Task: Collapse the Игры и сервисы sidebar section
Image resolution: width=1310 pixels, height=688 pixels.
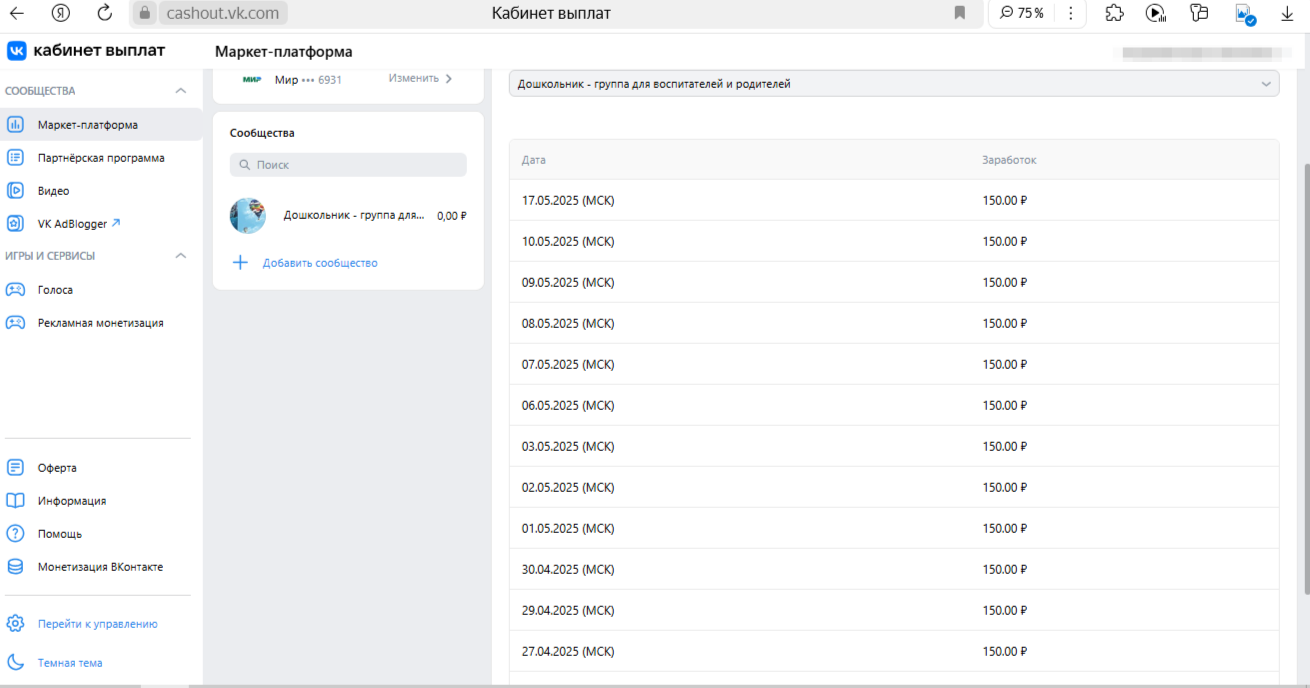Action: (x=181, y=256)
